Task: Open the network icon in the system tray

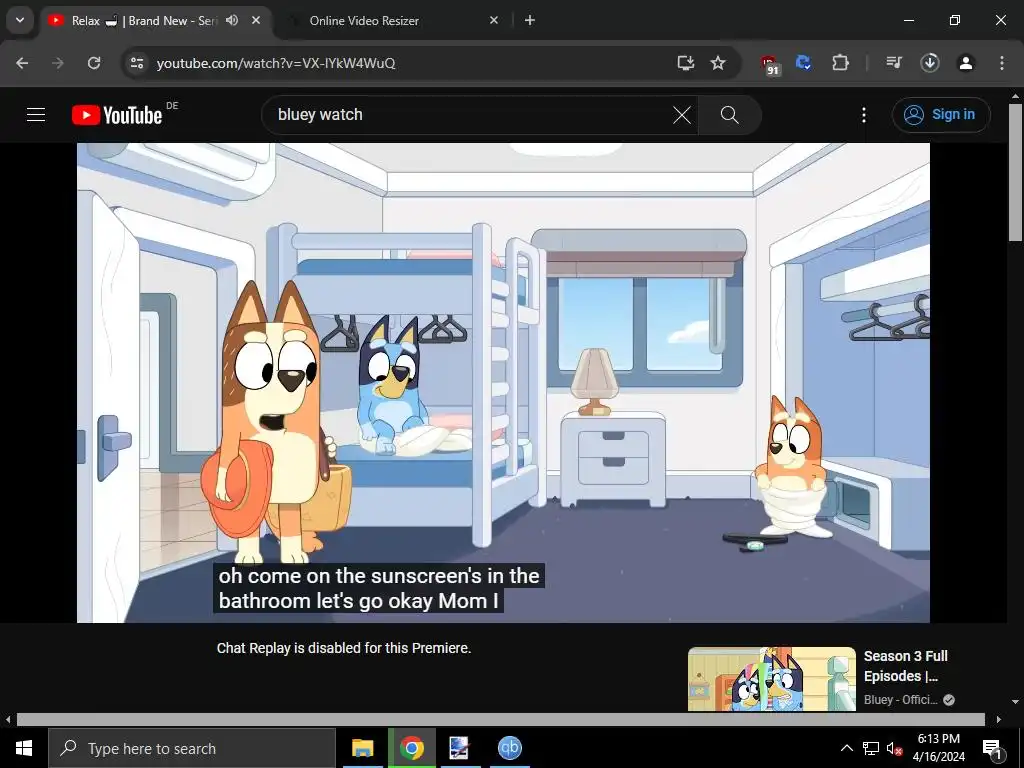Action: pyautogui.click(x=871, y=748)
